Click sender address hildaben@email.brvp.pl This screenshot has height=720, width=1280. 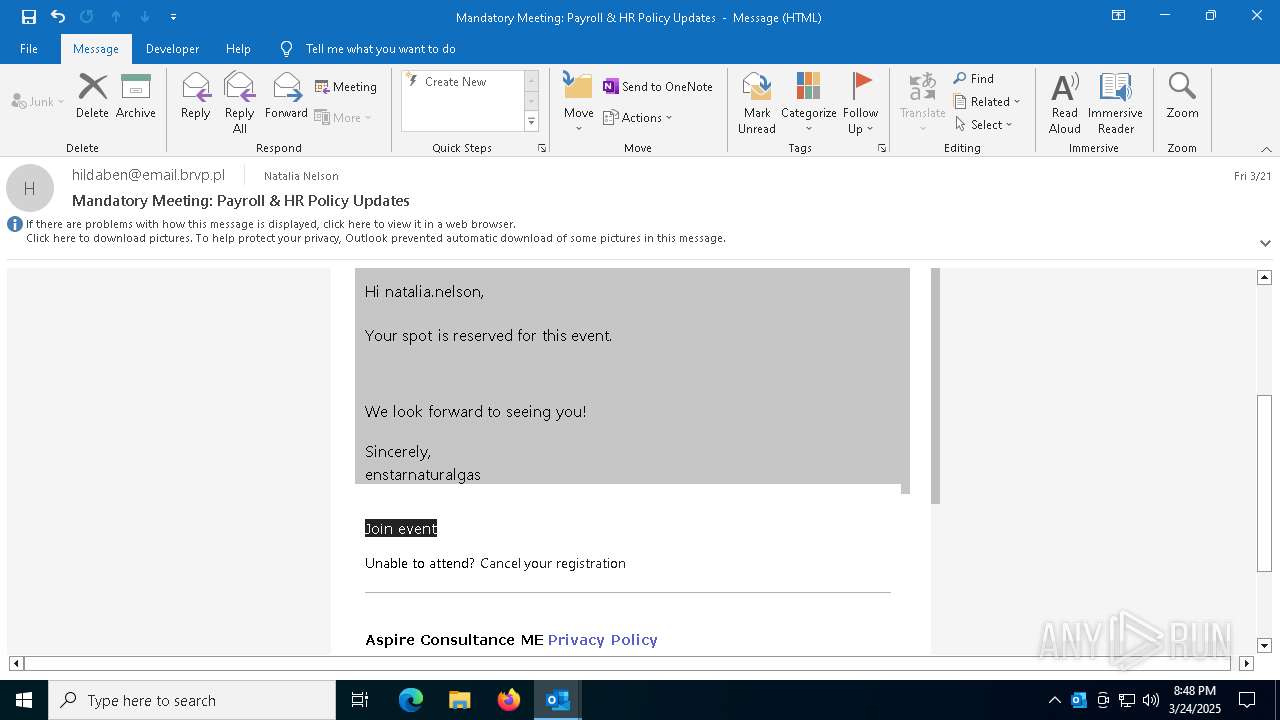pos(148,175)
